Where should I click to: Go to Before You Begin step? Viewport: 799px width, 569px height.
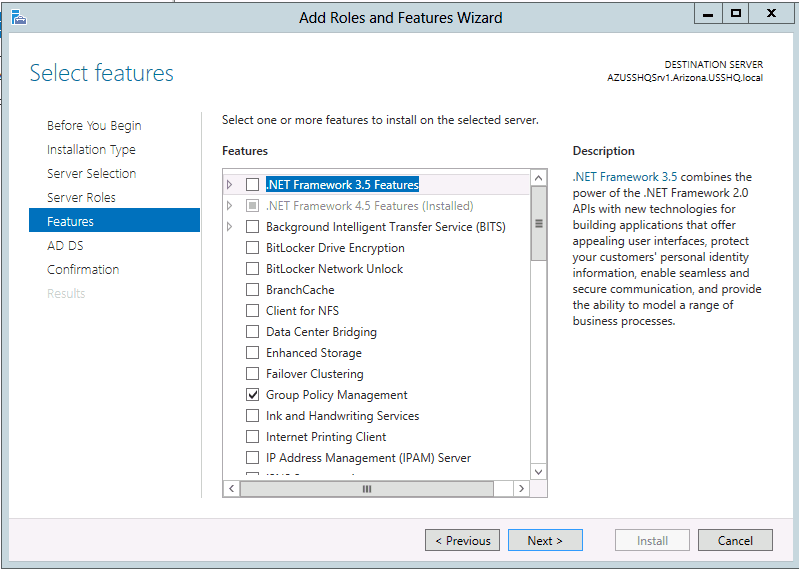[94, 126]
